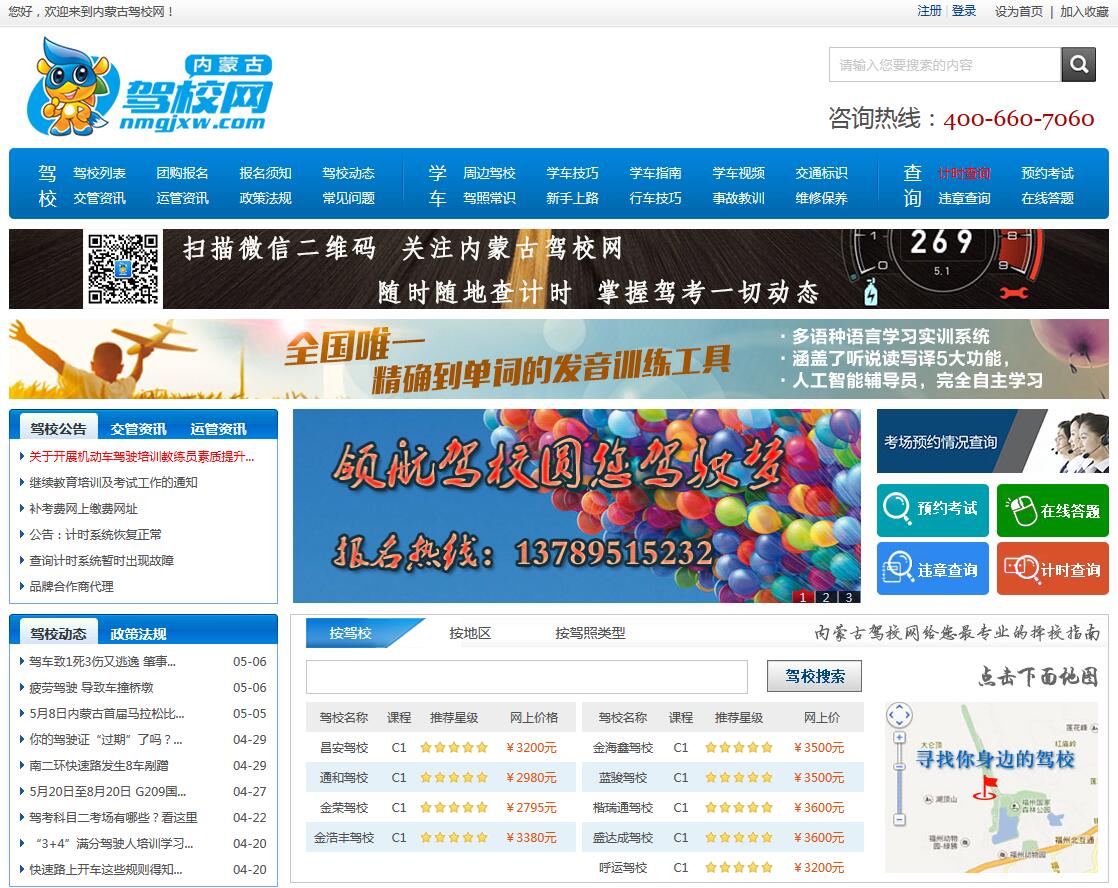Select the 按地区 search tab
The width and height of the screenshot is (1118, 888).
click(470, 633)
